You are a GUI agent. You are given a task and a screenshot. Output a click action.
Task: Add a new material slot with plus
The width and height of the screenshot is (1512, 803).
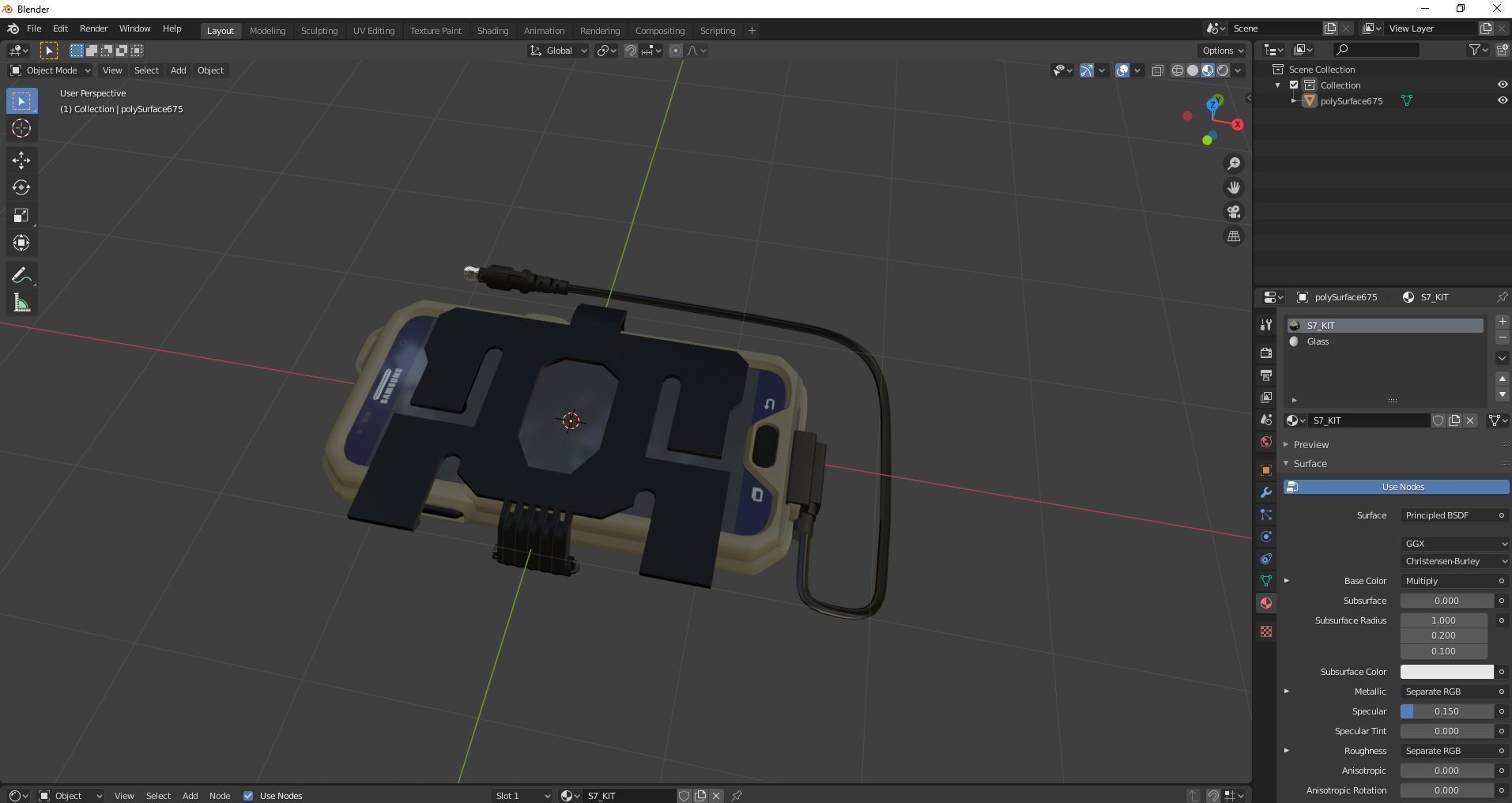click(1502, 322)
